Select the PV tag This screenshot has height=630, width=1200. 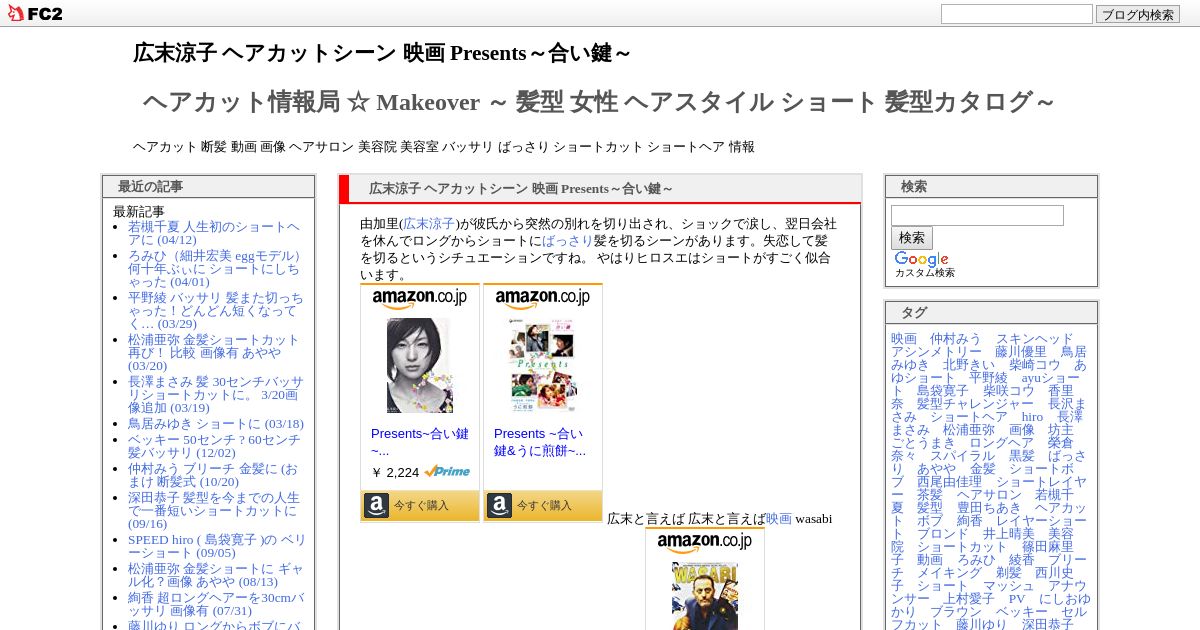(x=1017, y=599)
